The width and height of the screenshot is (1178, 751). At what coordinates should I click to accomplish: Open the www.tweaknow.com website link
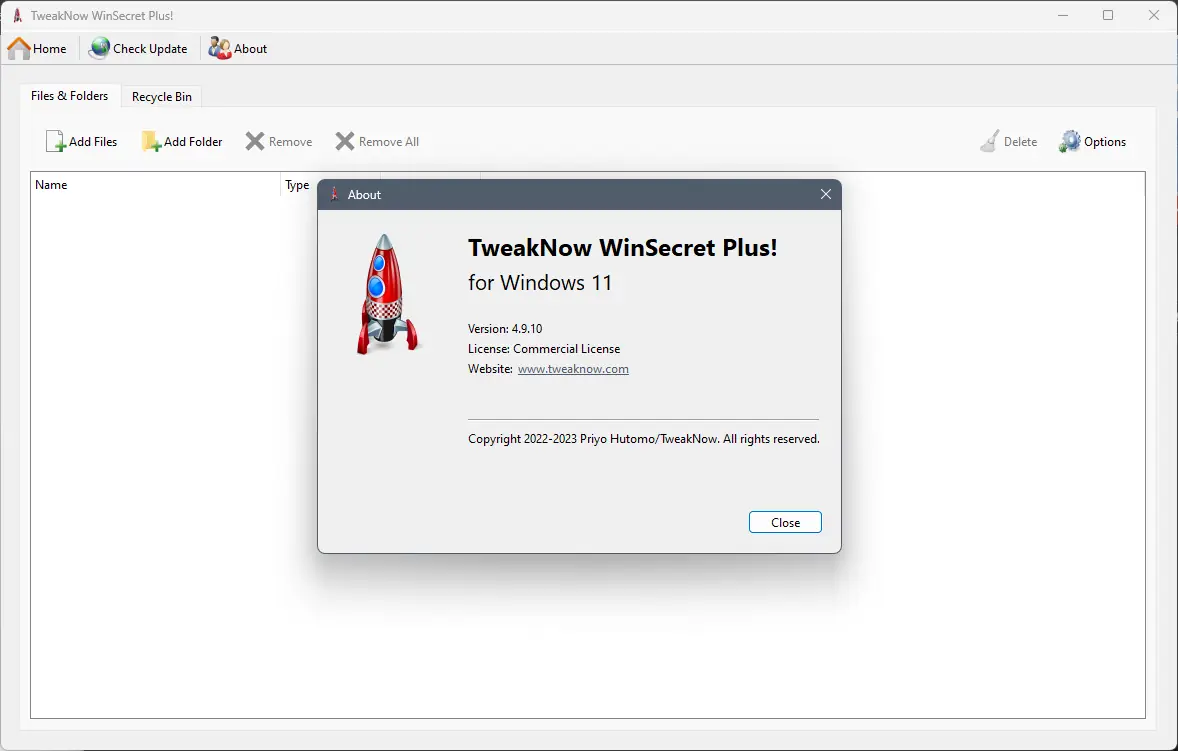coord(573,369)
